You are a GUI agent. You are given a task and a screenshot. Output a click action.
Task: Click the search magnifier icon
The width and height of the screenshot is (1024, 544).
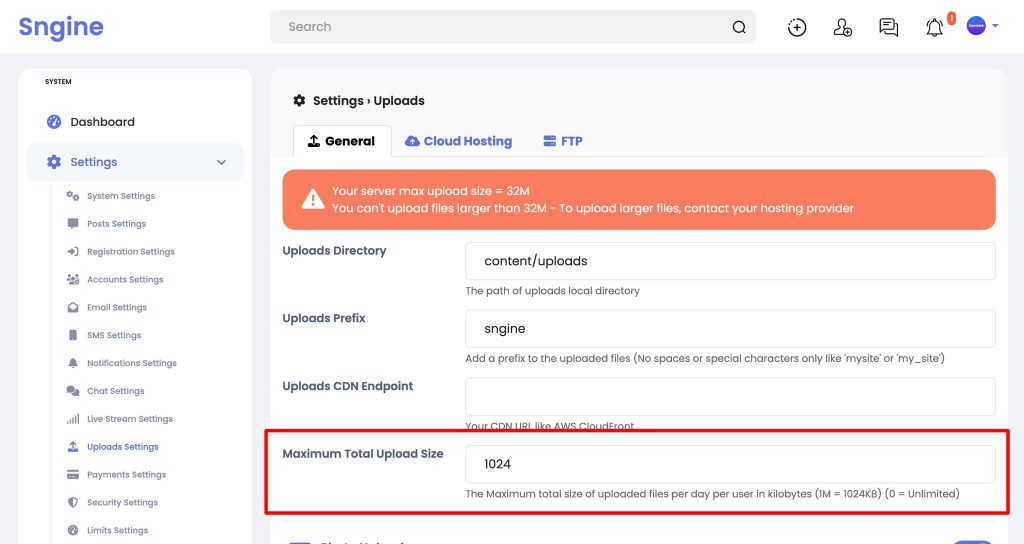pyautogui.click(x=739, y=27)
